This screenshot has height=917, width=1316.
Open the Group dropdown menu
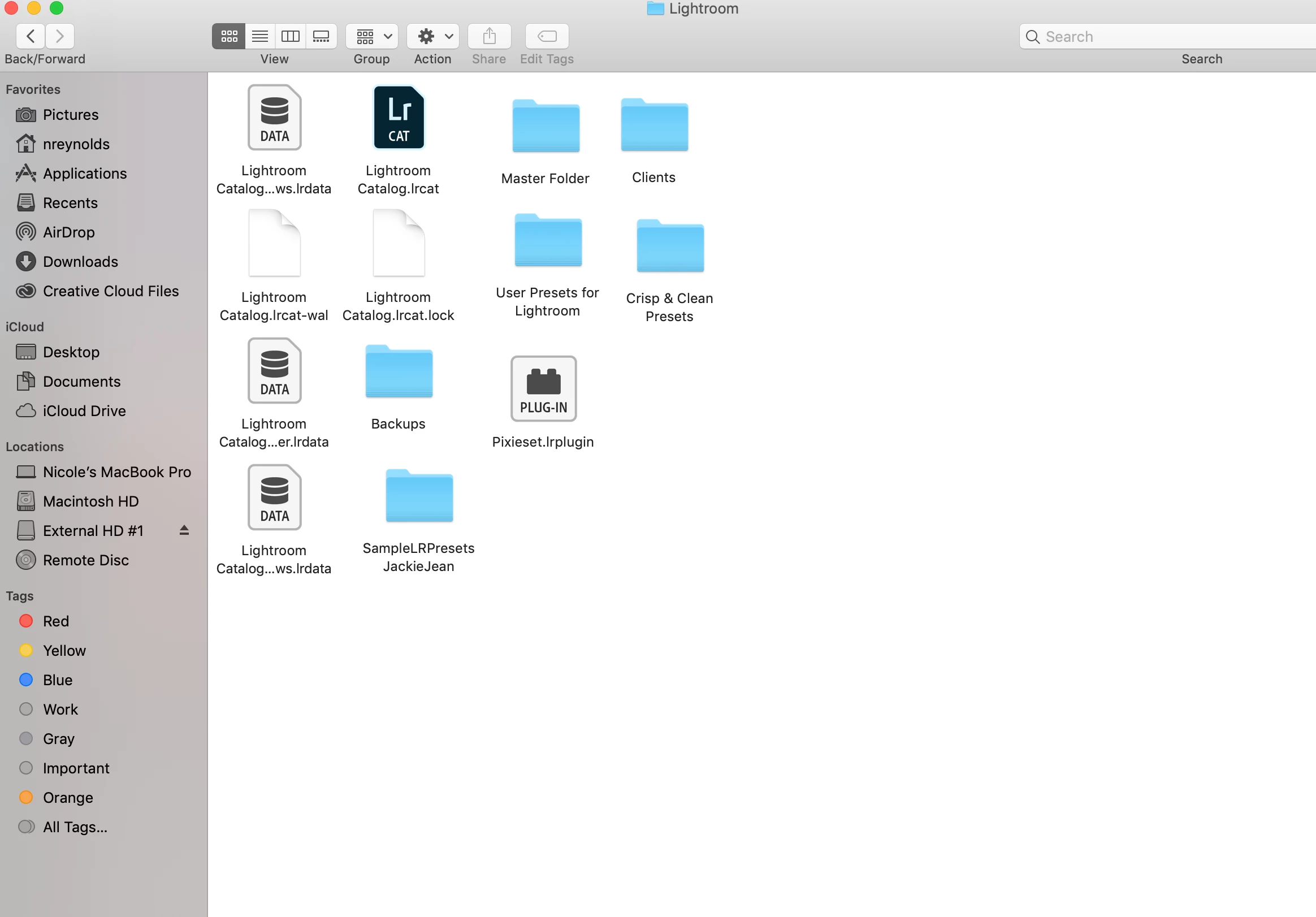pos(372,37)
